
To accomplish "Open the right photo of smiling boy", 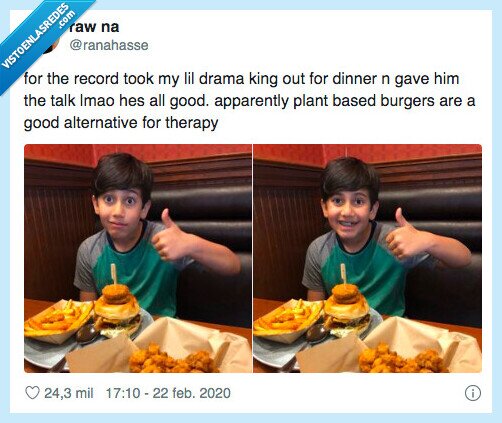I will tap(367, 258).
